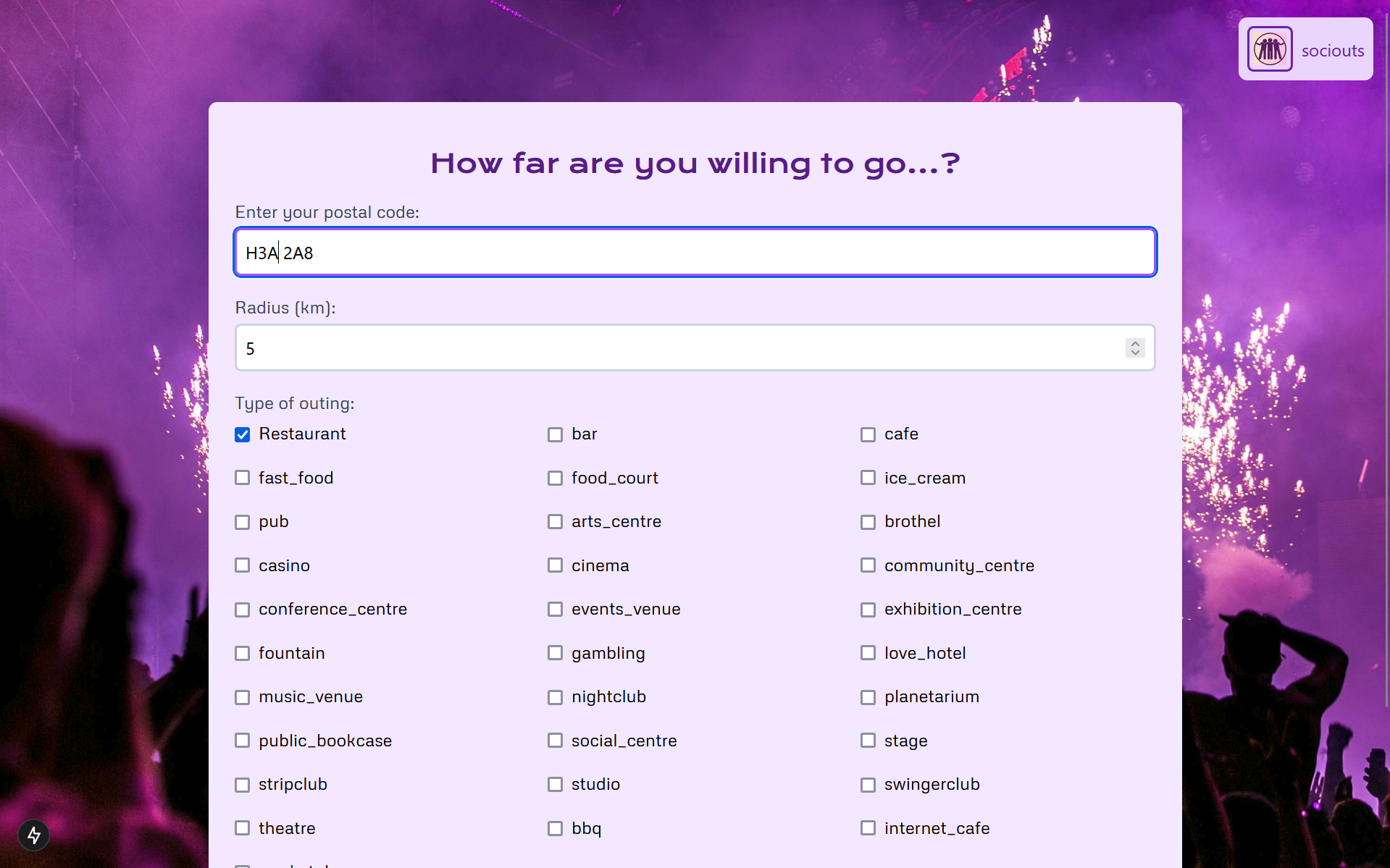Enable the bar outing checkbox
Screen dimensions: 1390x868
click(x=555, y=434)
